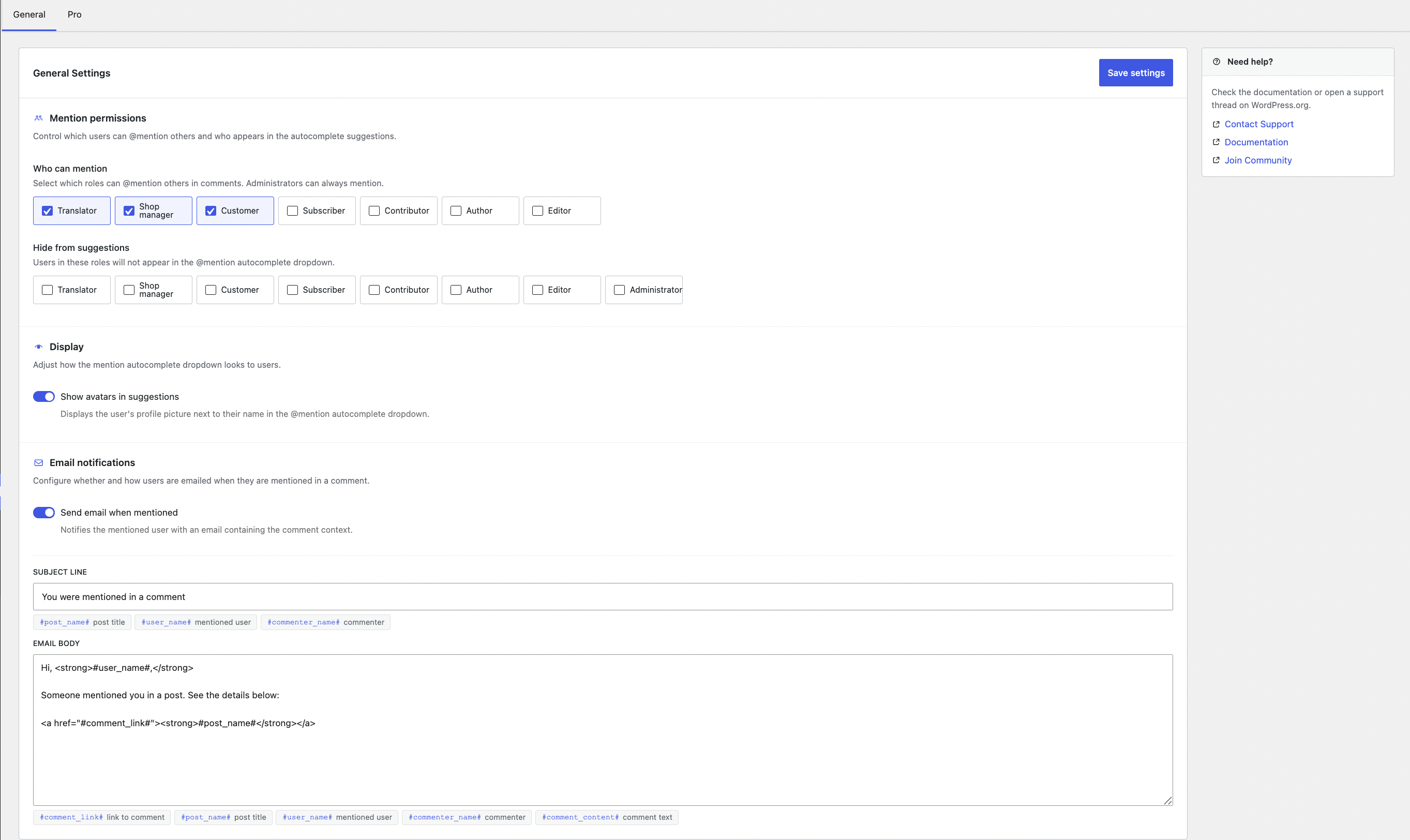
Task: Click external link icon beside Documentation
Action: click(x=1216, y=143)
